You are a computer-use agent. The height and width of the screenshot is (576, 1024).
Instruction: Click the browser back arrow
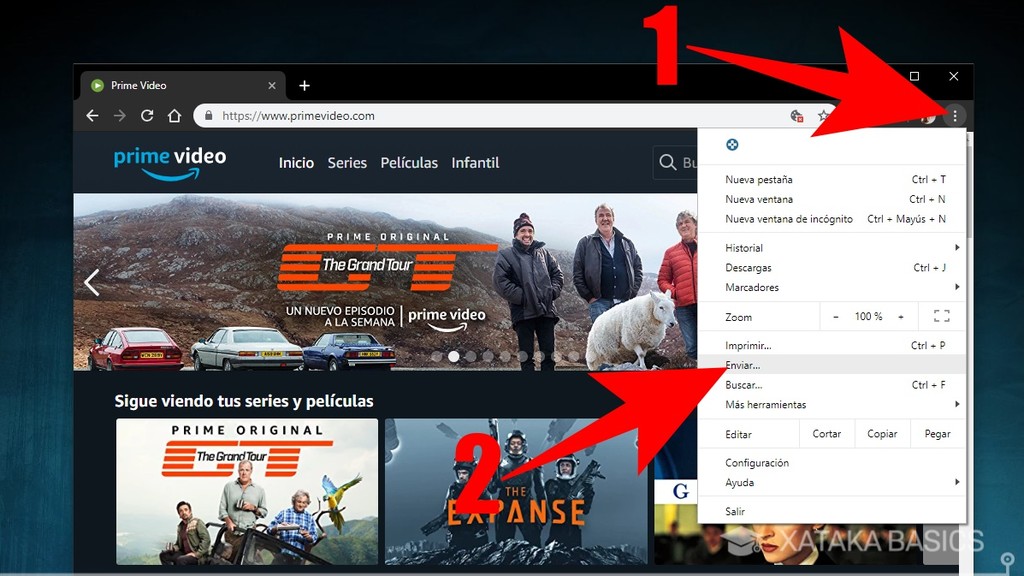tap(91, 115)
